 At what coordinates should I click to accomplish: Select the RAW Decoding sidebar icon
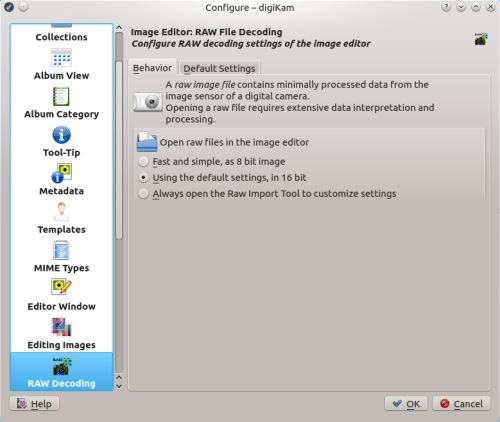(x=62, y=366)
